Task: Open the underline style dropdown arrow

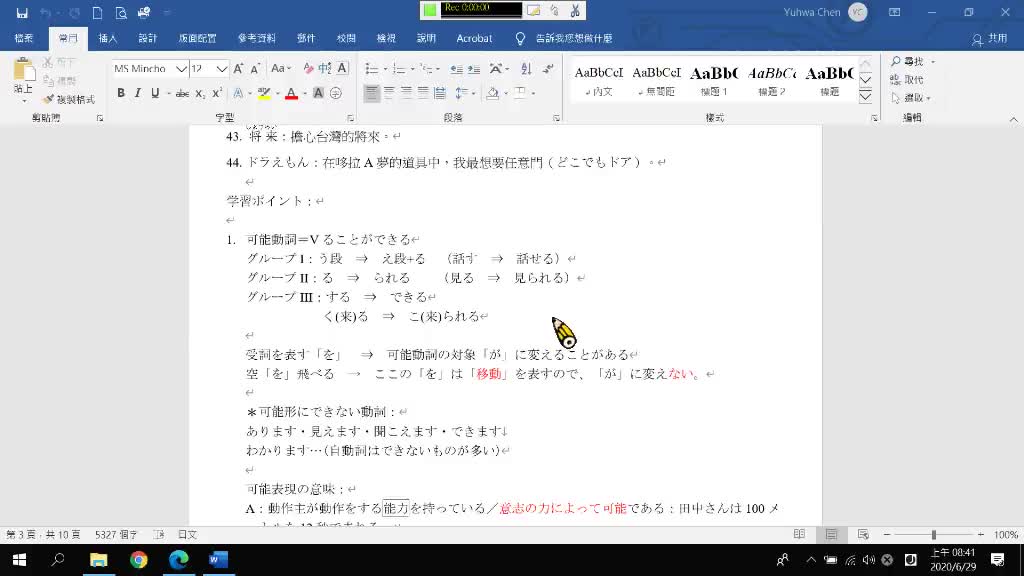Action: [x=168, y=93]
